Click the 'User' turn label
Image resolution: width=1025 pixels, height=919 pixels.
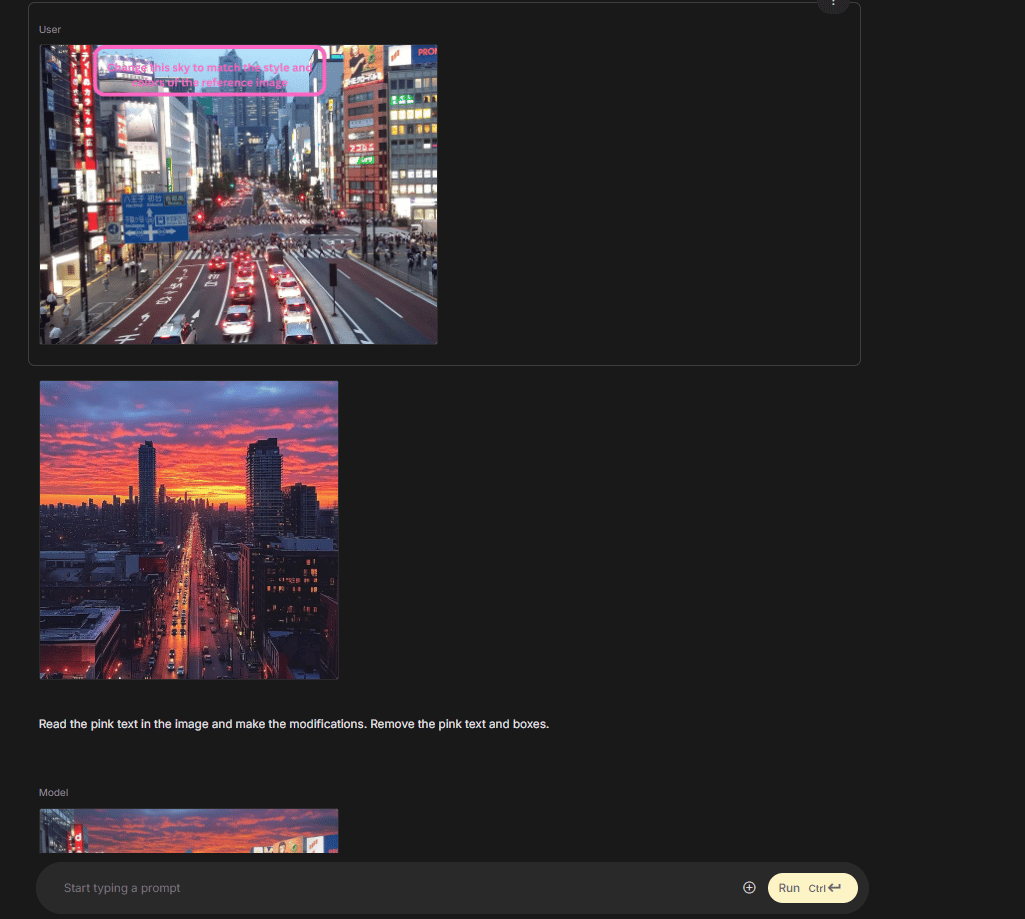50,29
